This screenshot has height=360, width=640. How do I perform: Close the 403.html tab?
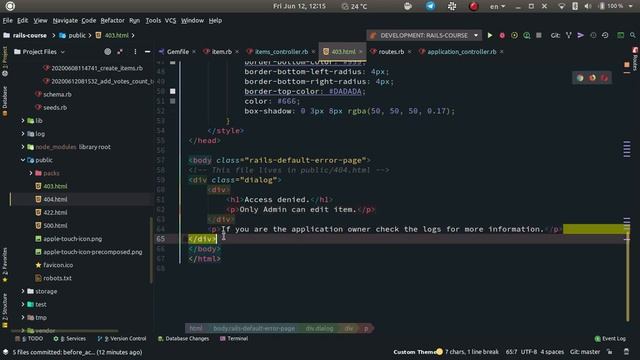(x=360, y=52)
